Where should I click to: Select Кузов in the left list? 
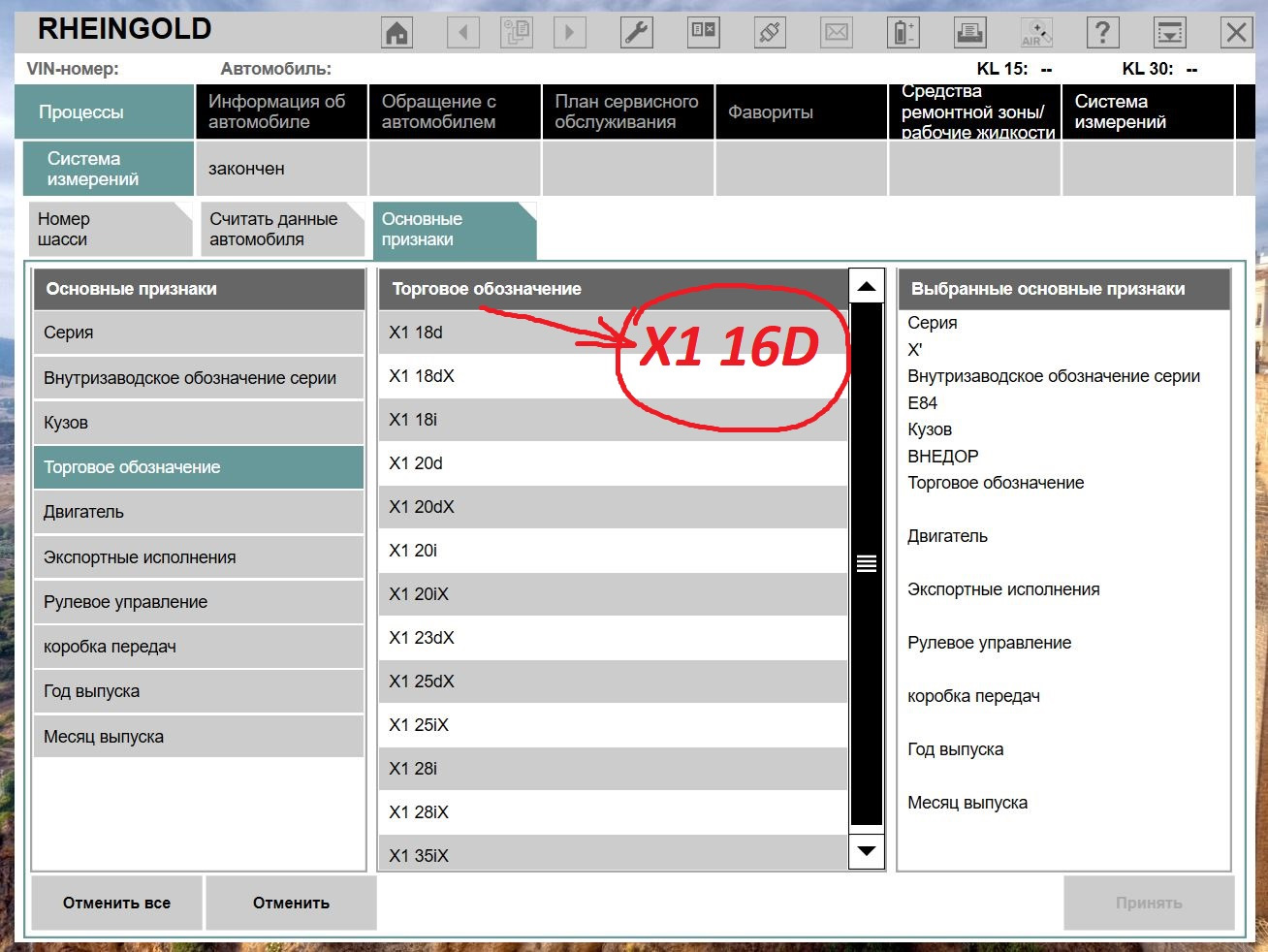199,423
